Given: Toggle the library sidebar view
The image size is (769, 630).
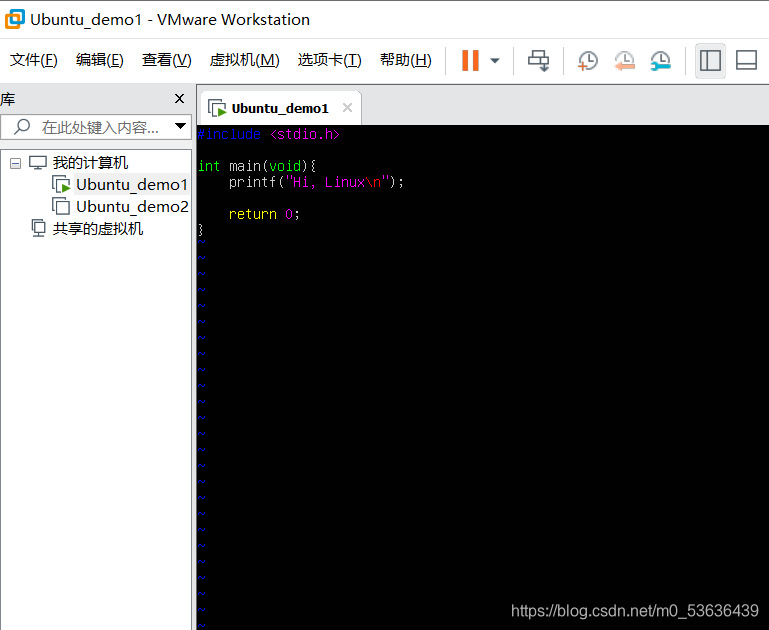Looking at the screenshot, I should click(x=710, y=61).
